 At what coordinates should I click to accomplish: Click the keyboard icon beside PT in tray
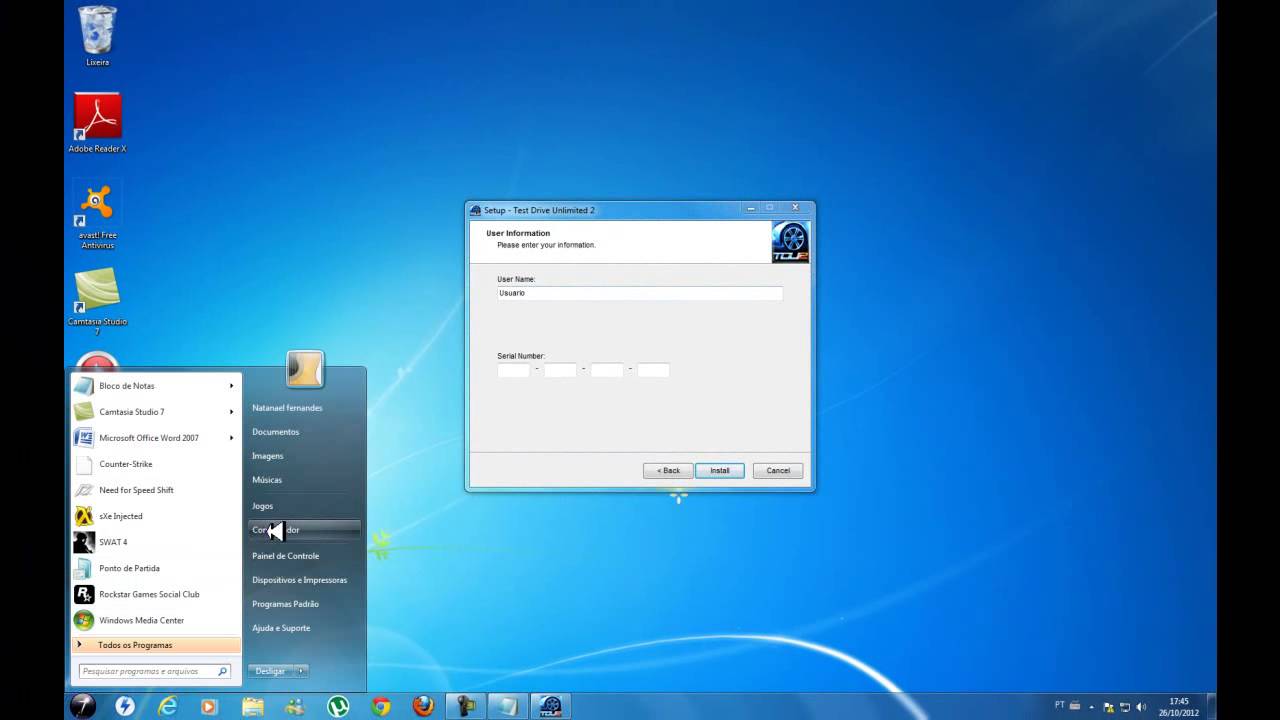(1075, 705)
